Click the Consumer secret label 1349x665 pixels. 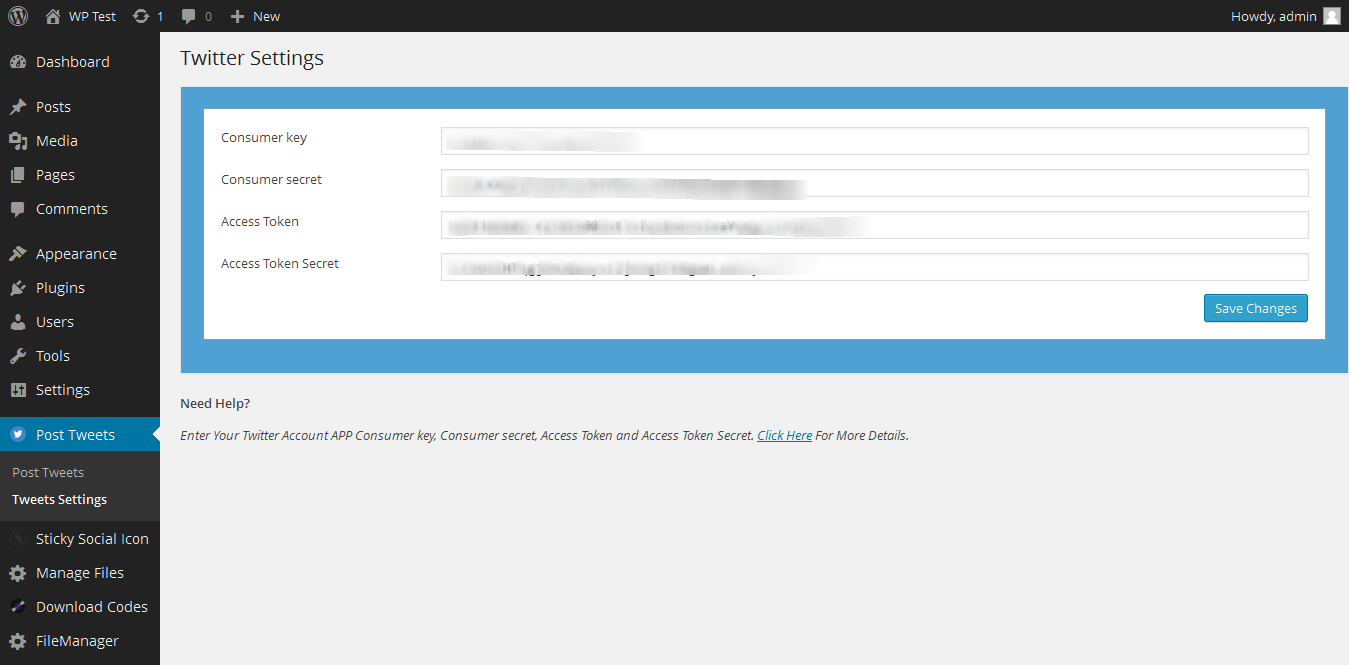click(271, 180)
